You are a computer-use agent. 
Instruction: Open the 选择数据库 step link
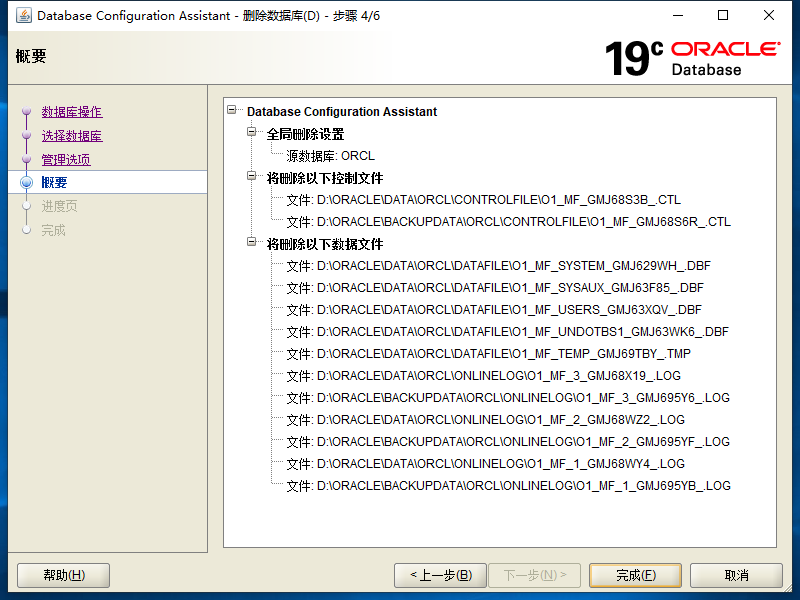71,135
